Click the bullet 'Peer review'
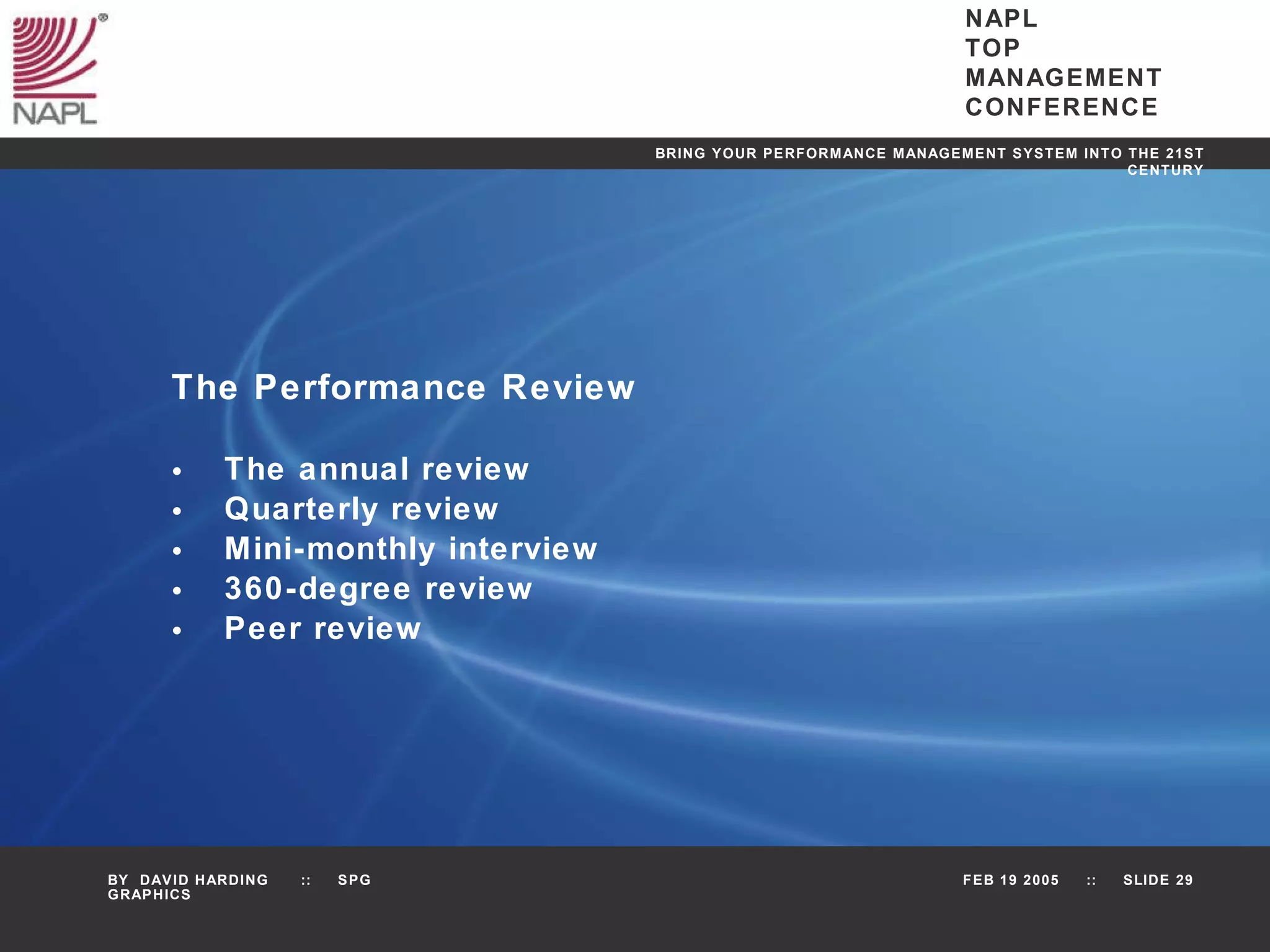1270x952 pixels. click(323, 628)
